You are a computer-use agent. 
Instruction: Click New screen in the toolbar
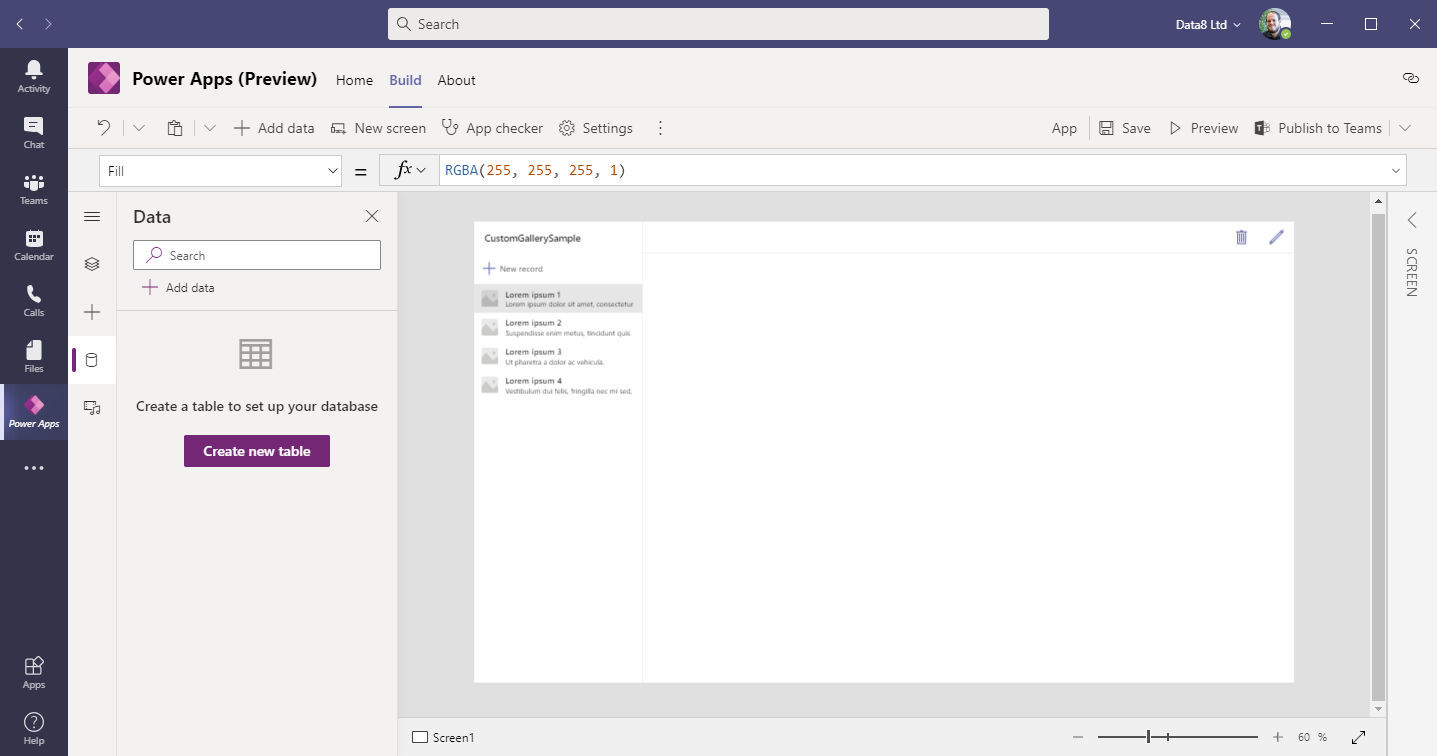point(378,128)
